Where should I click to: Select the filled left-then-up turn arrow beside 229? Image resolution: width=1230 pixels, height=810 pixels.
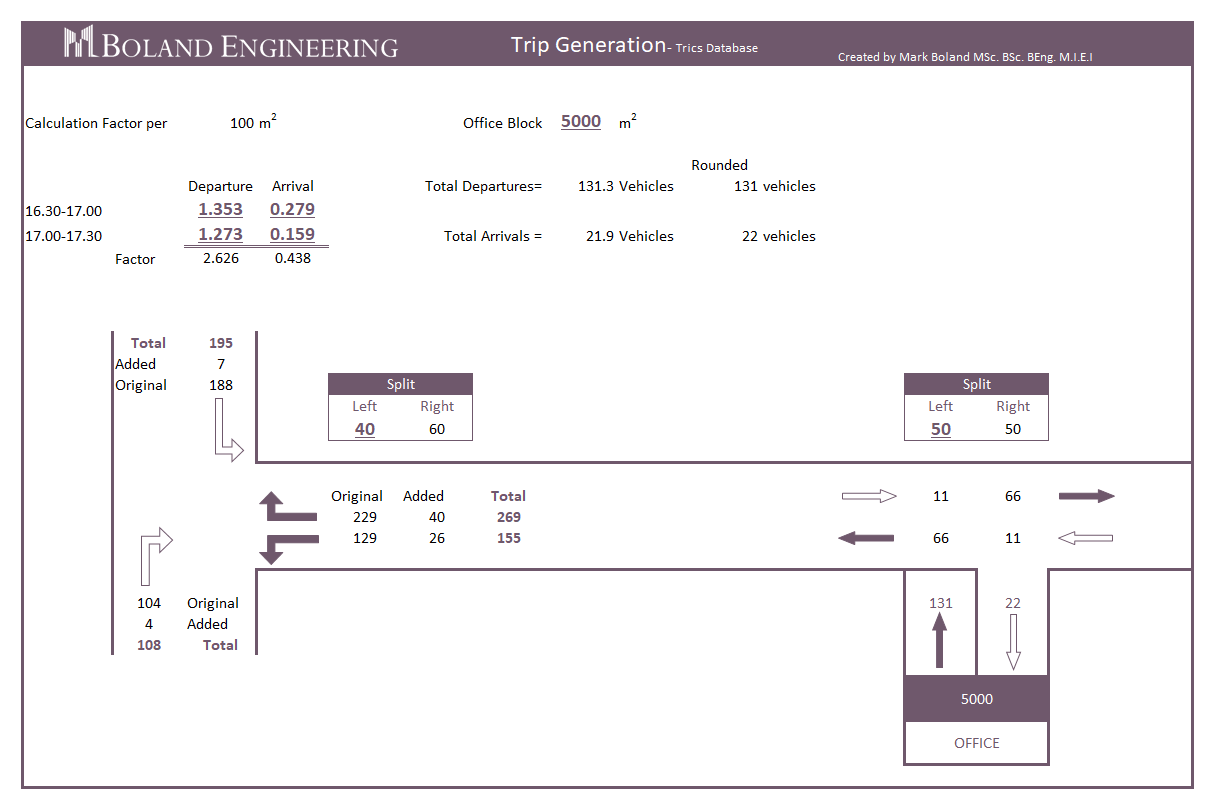(288, 507)
